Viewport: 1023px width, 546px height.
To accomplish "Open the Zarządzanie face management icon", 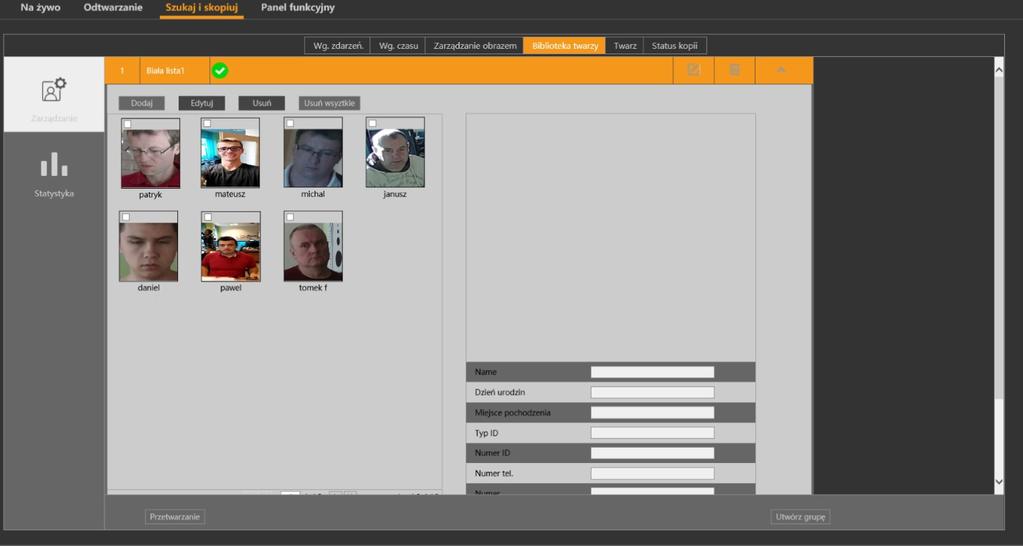I will (x=54, y=90).
